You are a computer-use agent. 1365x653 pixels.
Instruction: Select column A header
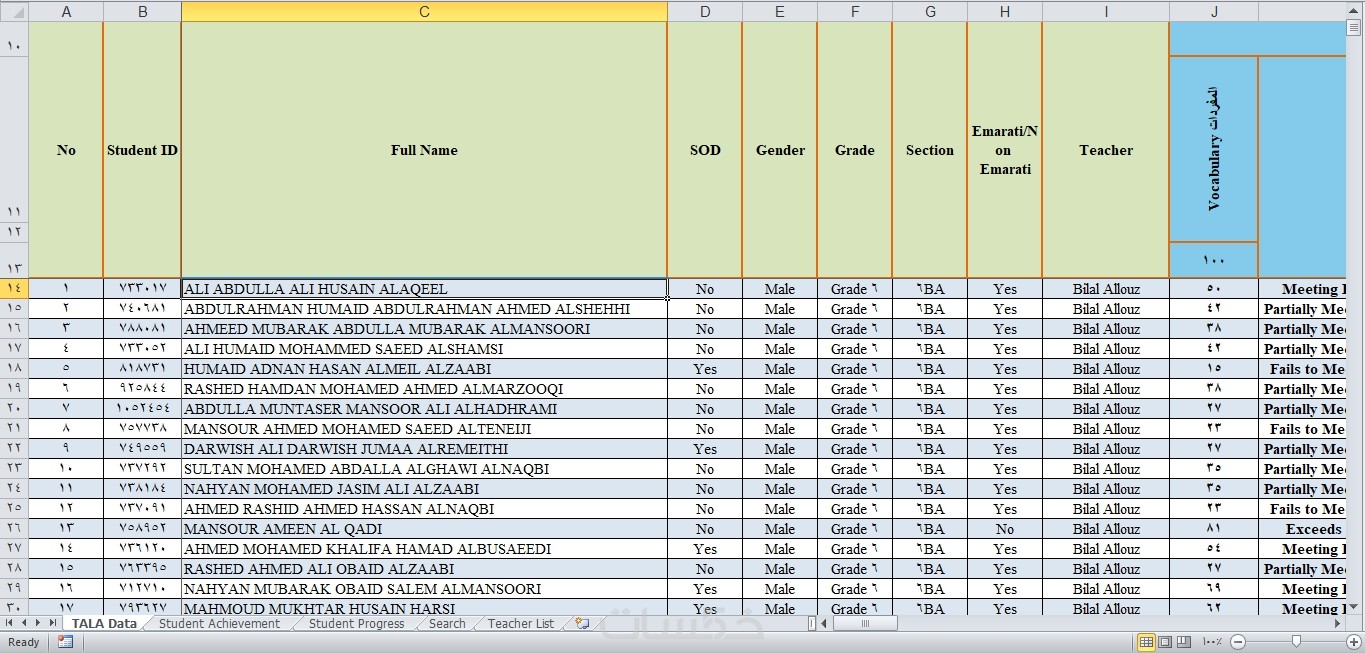coord(66,11)
